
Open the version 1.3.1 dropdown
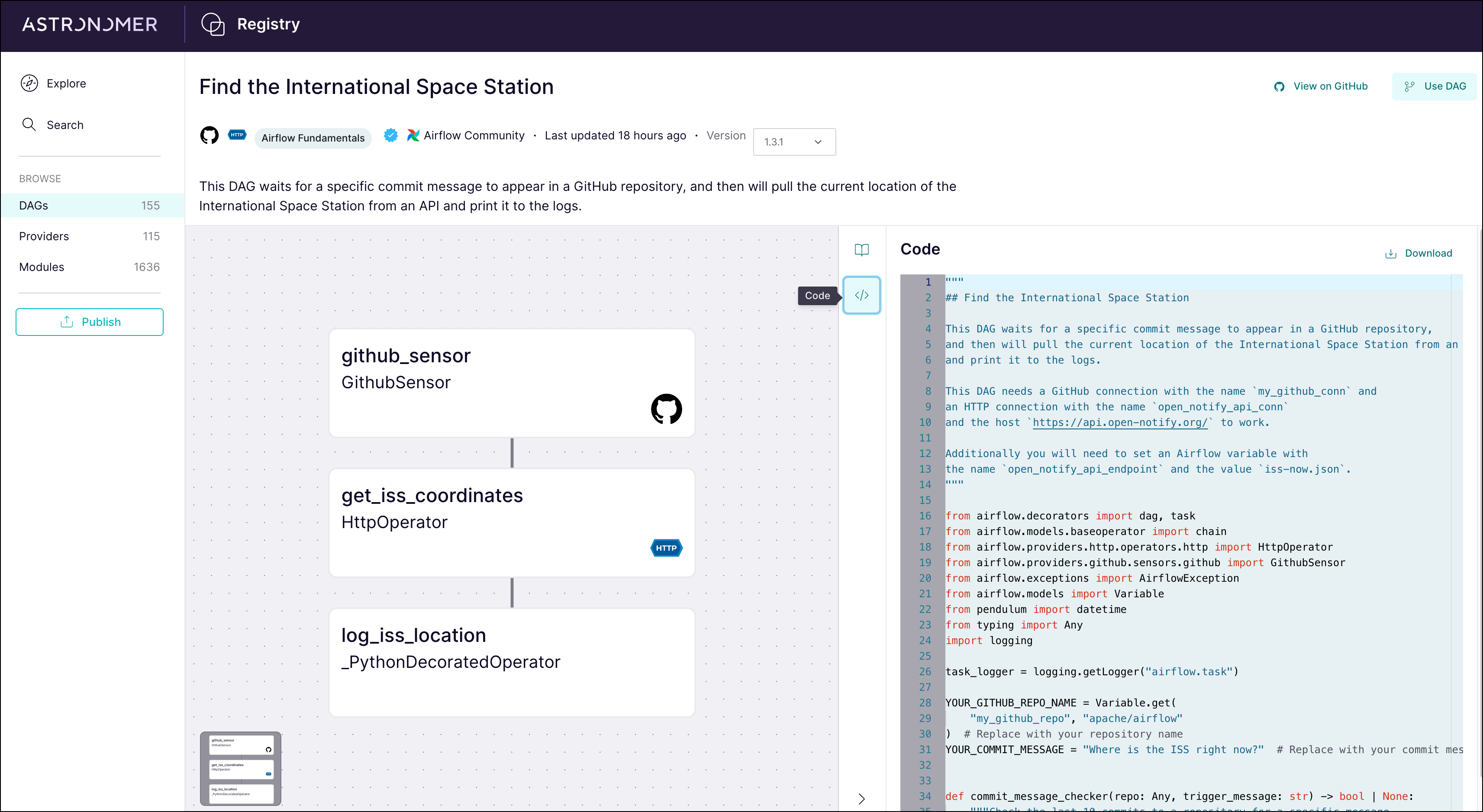tap(794, 142)
